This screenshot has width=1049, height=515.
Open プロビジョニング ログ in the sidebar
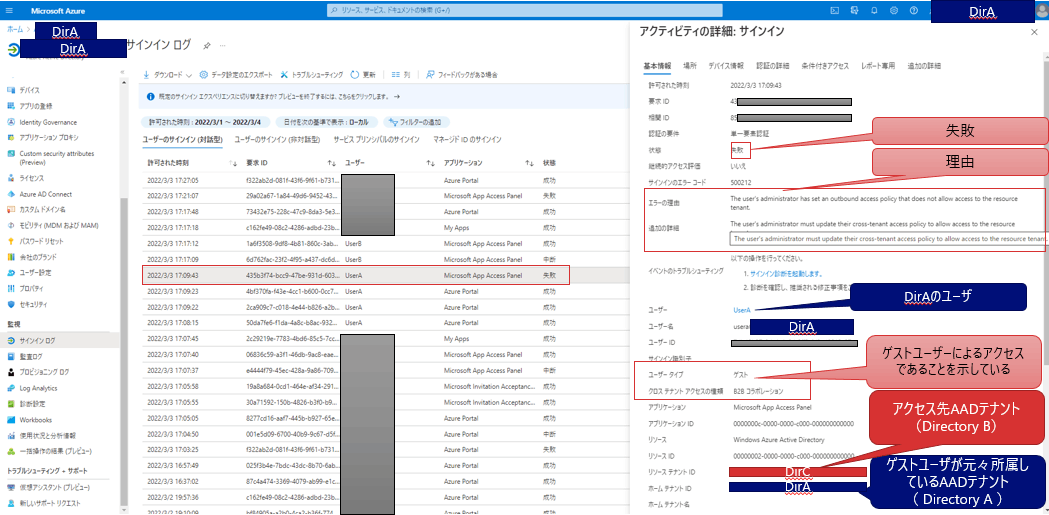click(44, 372)
